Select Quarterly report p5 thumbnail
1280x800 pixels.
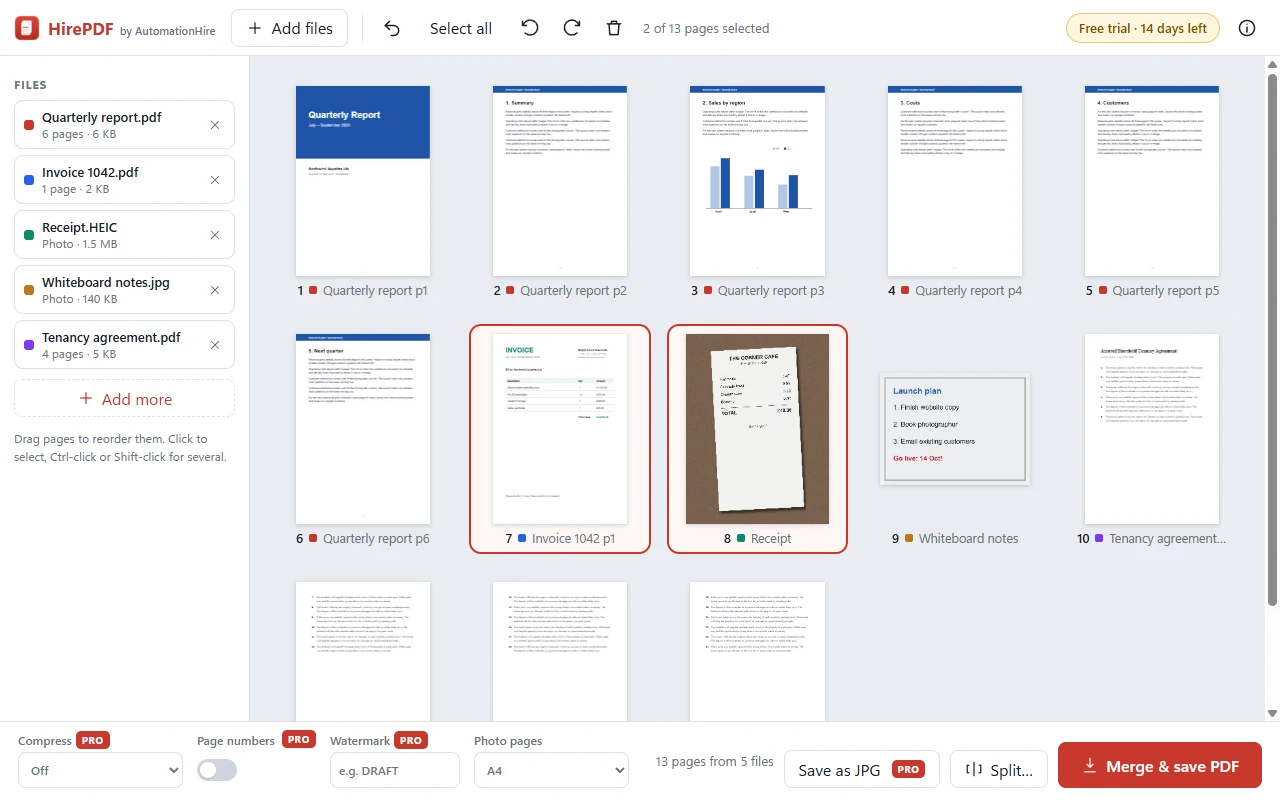[1152, 181]
